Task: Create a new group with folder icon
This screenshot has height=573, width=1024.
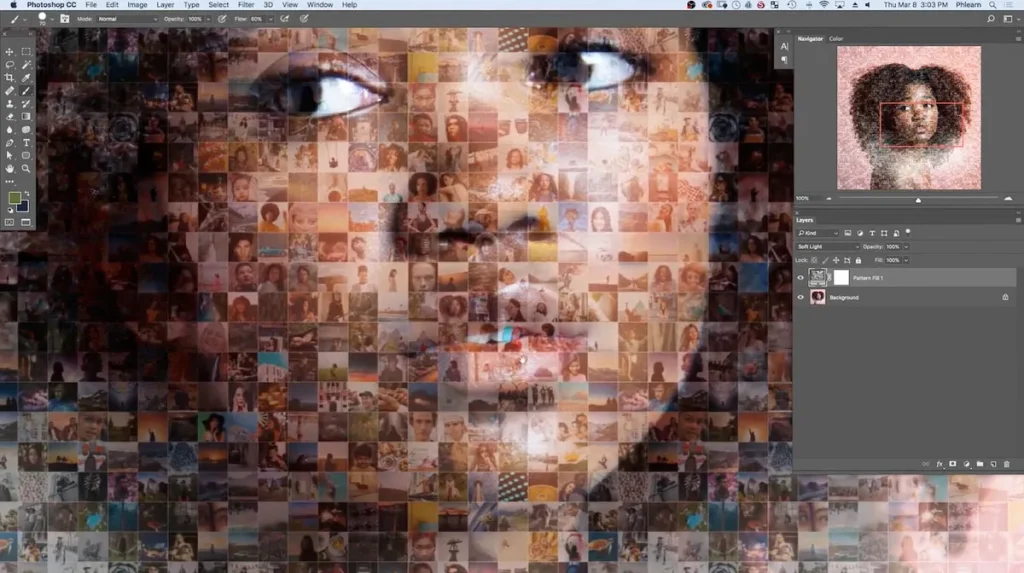Action: (979, 464)
